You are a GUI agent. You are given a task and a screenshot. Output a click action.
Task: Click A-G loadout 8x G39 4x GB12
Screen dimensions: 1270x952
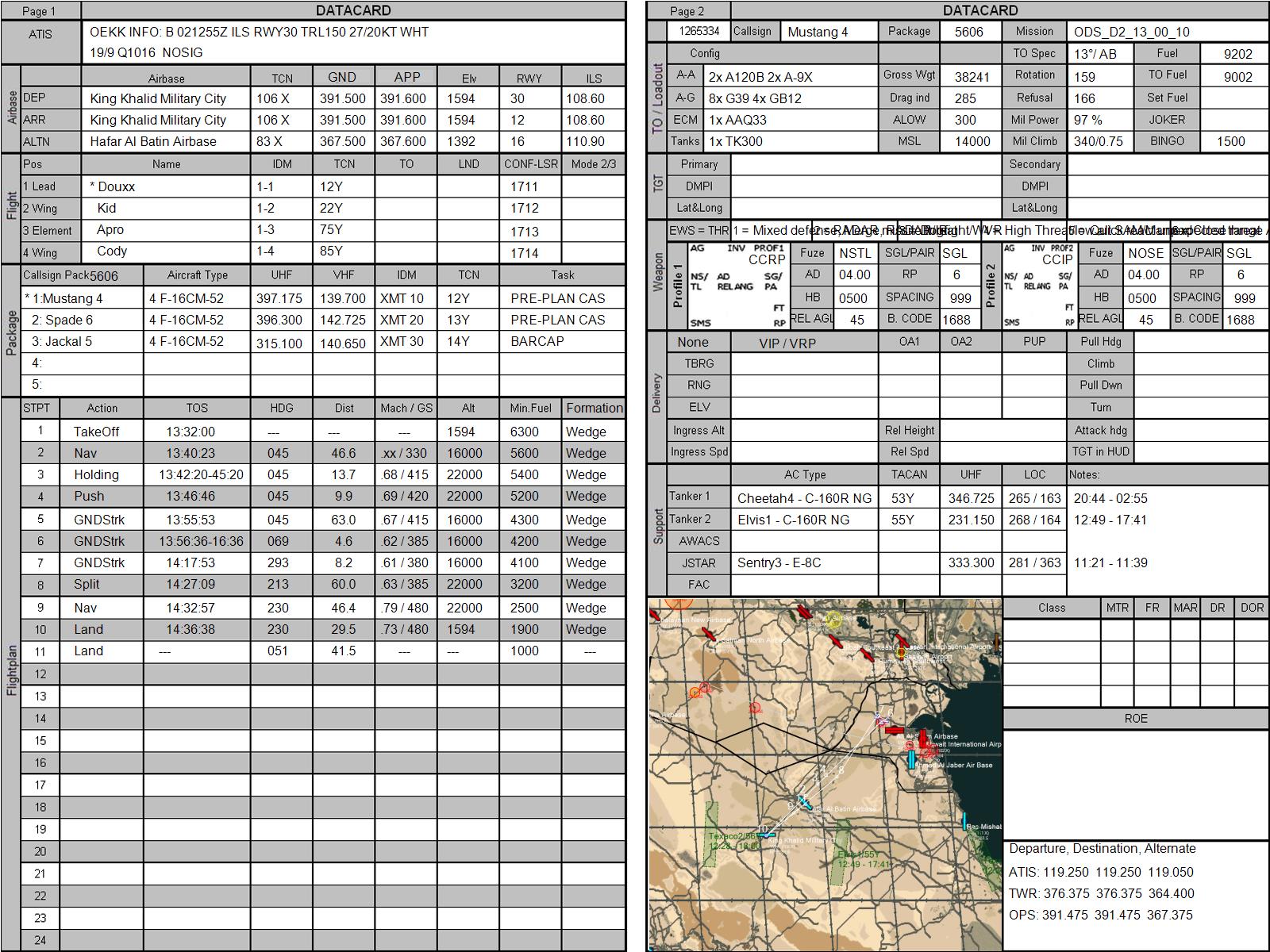(x=755, y=98)
